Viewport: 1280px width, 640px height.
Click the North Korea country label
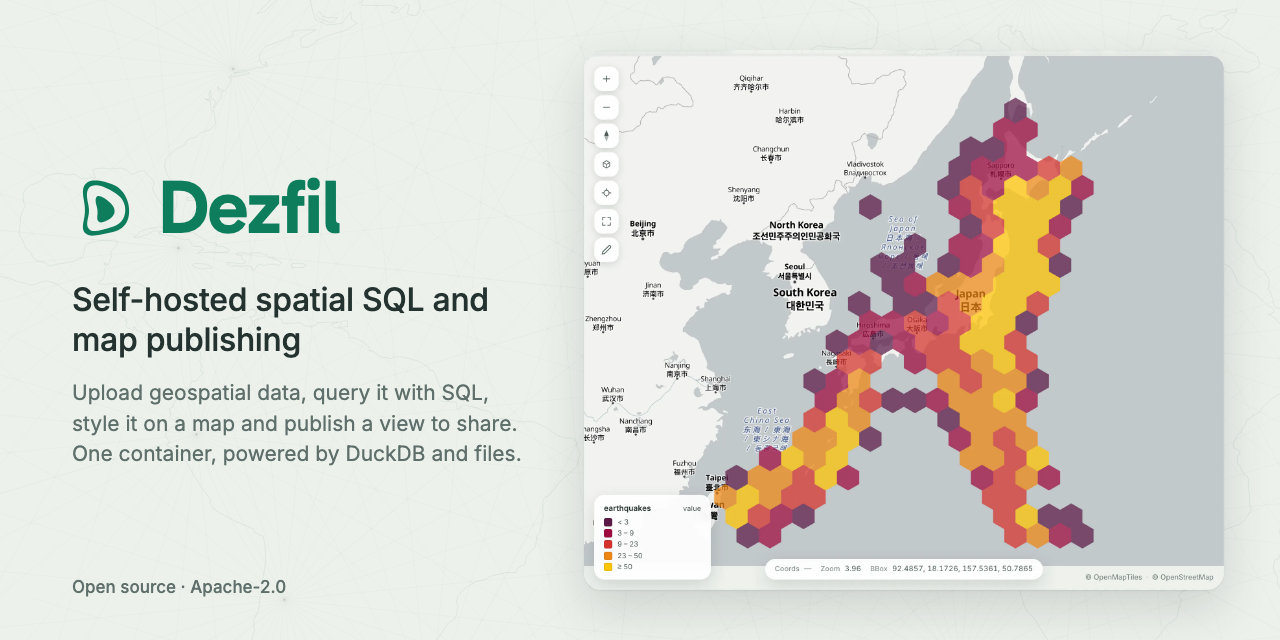coord(796,230)
